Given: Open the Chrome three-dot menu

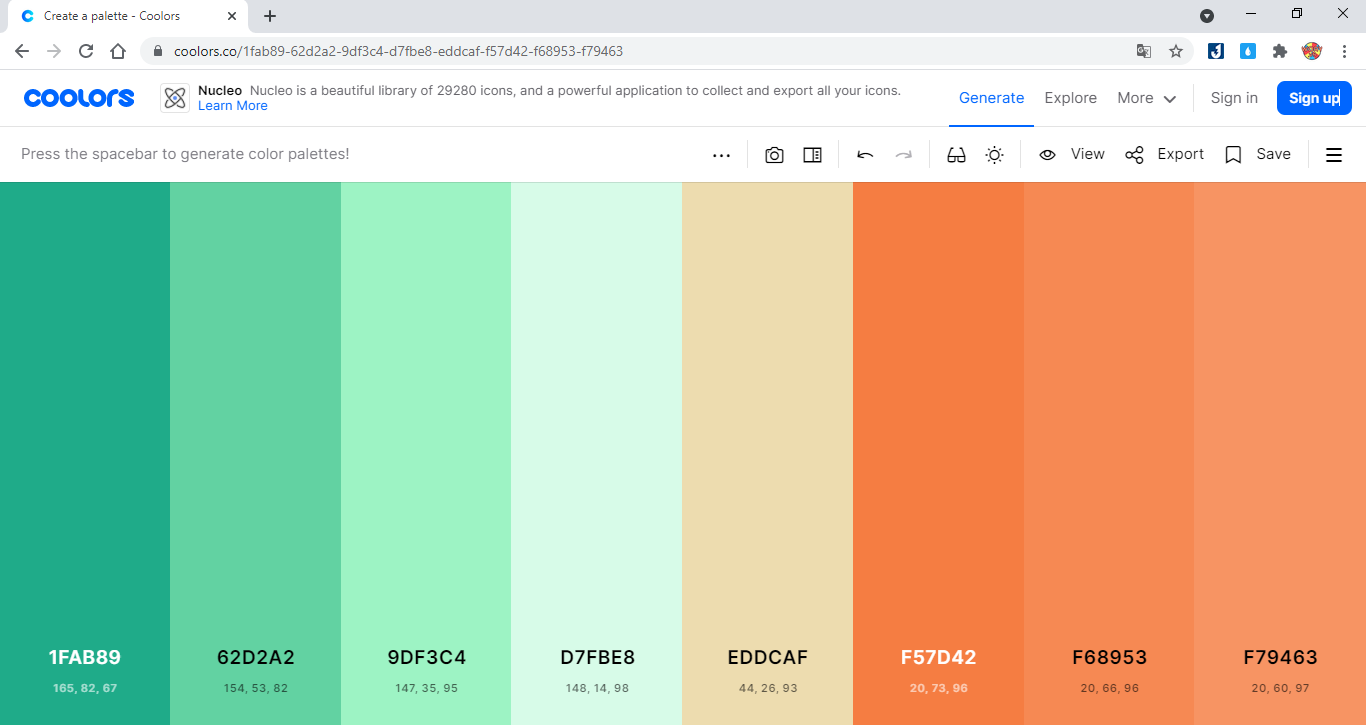Looking at the screenshot, I should coord(1344,51).
